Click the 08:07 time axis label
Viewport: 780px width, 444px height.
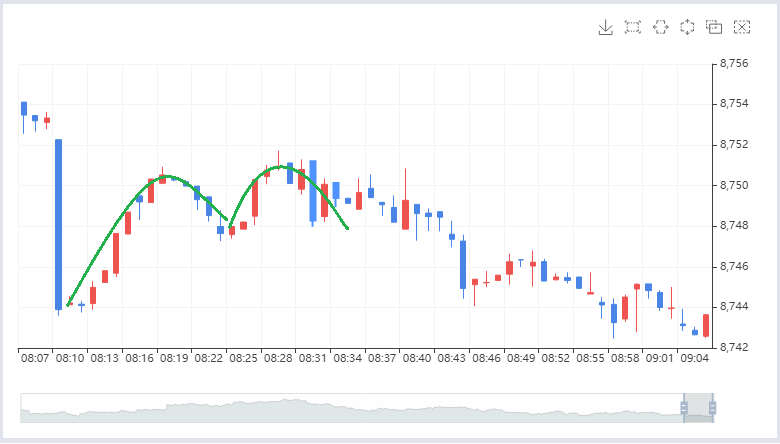[35, 358]
